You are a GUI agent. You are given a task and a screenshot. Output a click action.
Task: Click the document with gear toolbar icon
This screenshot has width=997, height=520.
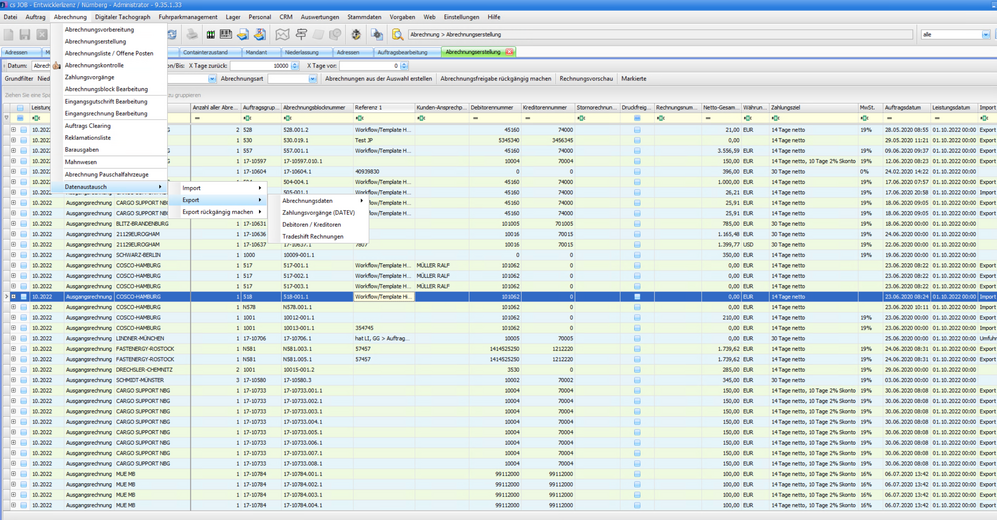[376, 34]
